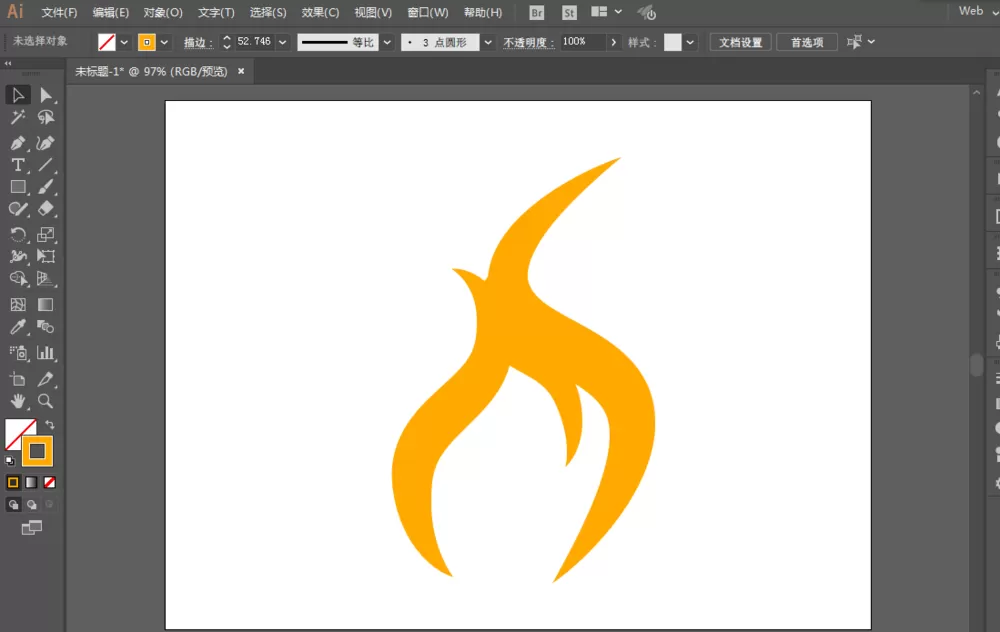Open the 编辑(E) menu
This screenshot has height=632, width=1000.
coord(111,13)
